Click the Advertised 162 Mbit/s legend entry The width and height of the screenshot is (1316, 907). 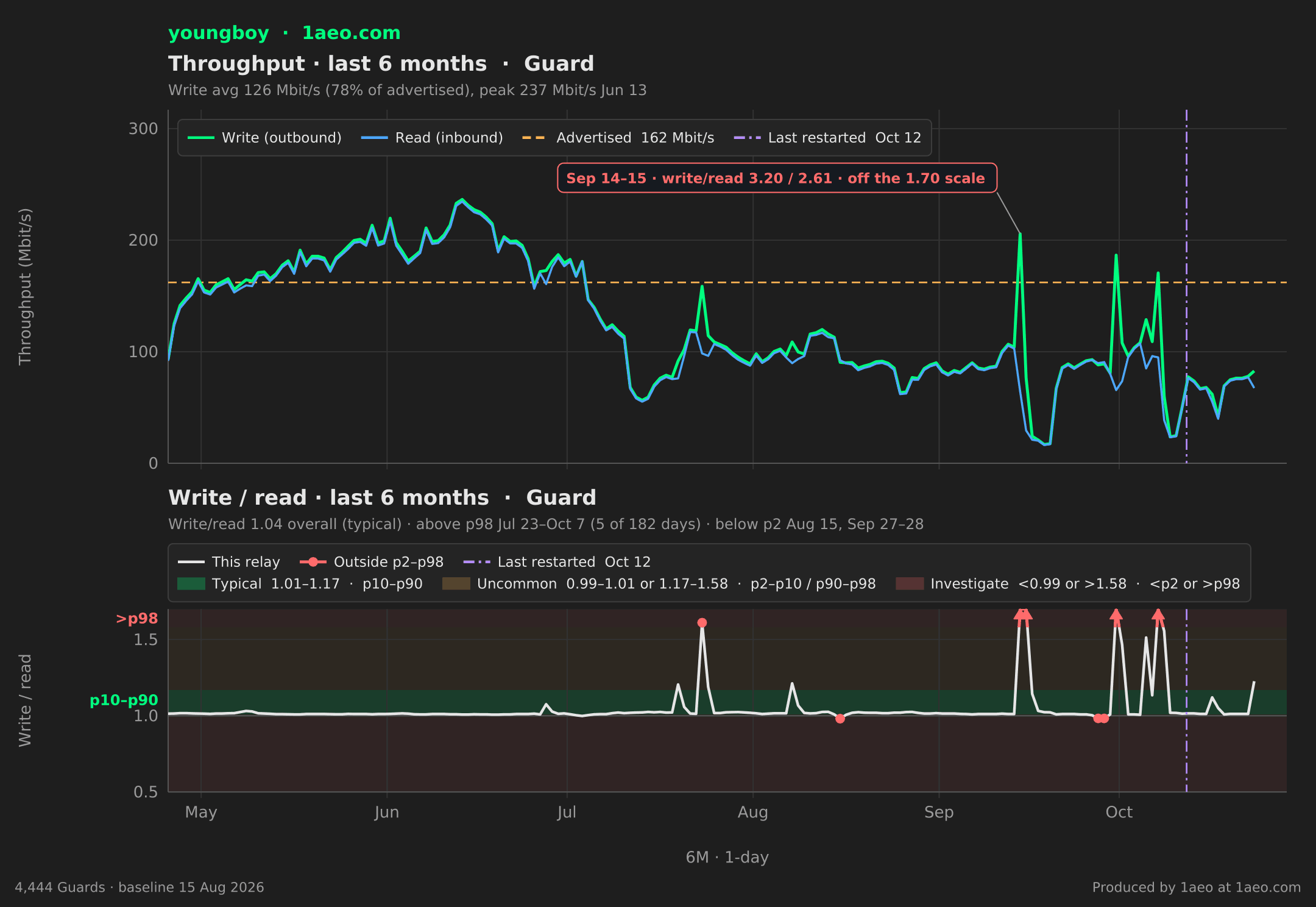(x=618, y=138)
